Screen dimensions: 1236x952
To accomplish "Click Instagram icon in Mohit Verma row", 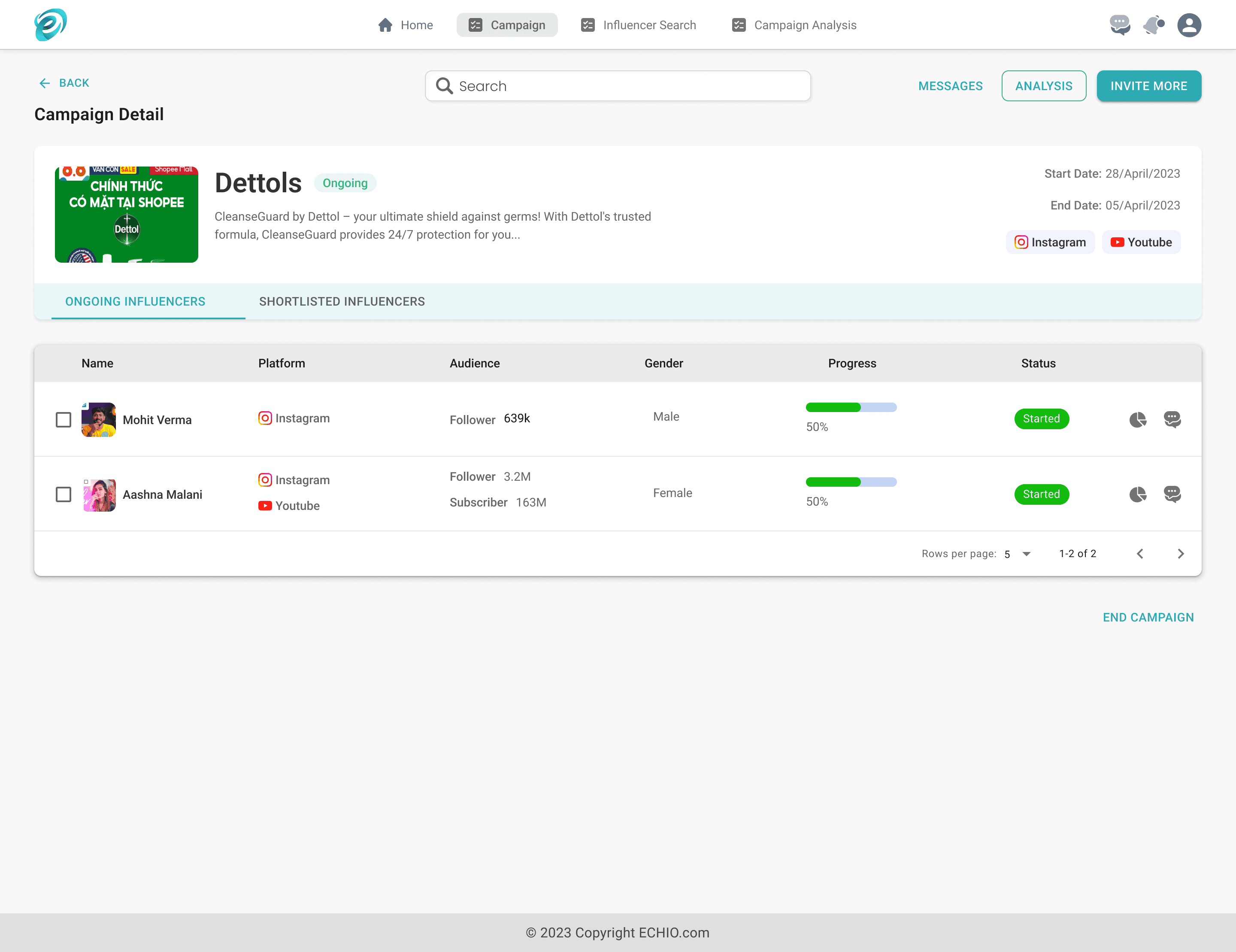I will click(x=265, y=418).
